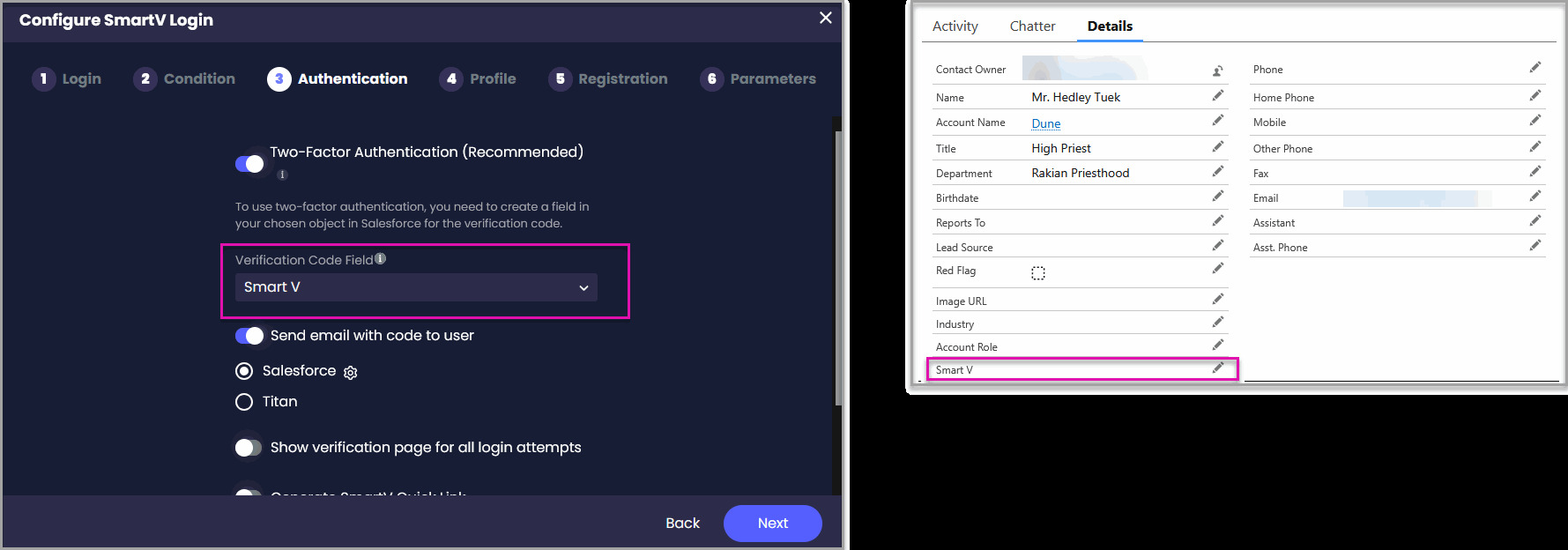Tick the Red Flag checkbox
The width and height of the screenshot is (1568, 550).
(x=1038, y=273)
